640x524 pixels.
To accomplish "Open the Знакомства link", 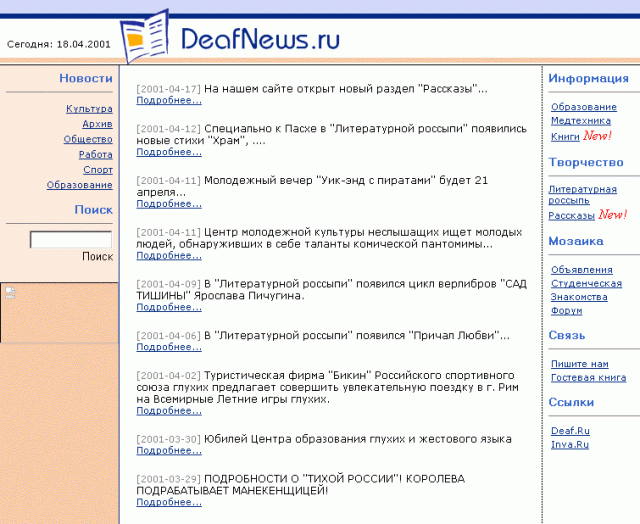I will pyautogui.click(x=579, y=297).
